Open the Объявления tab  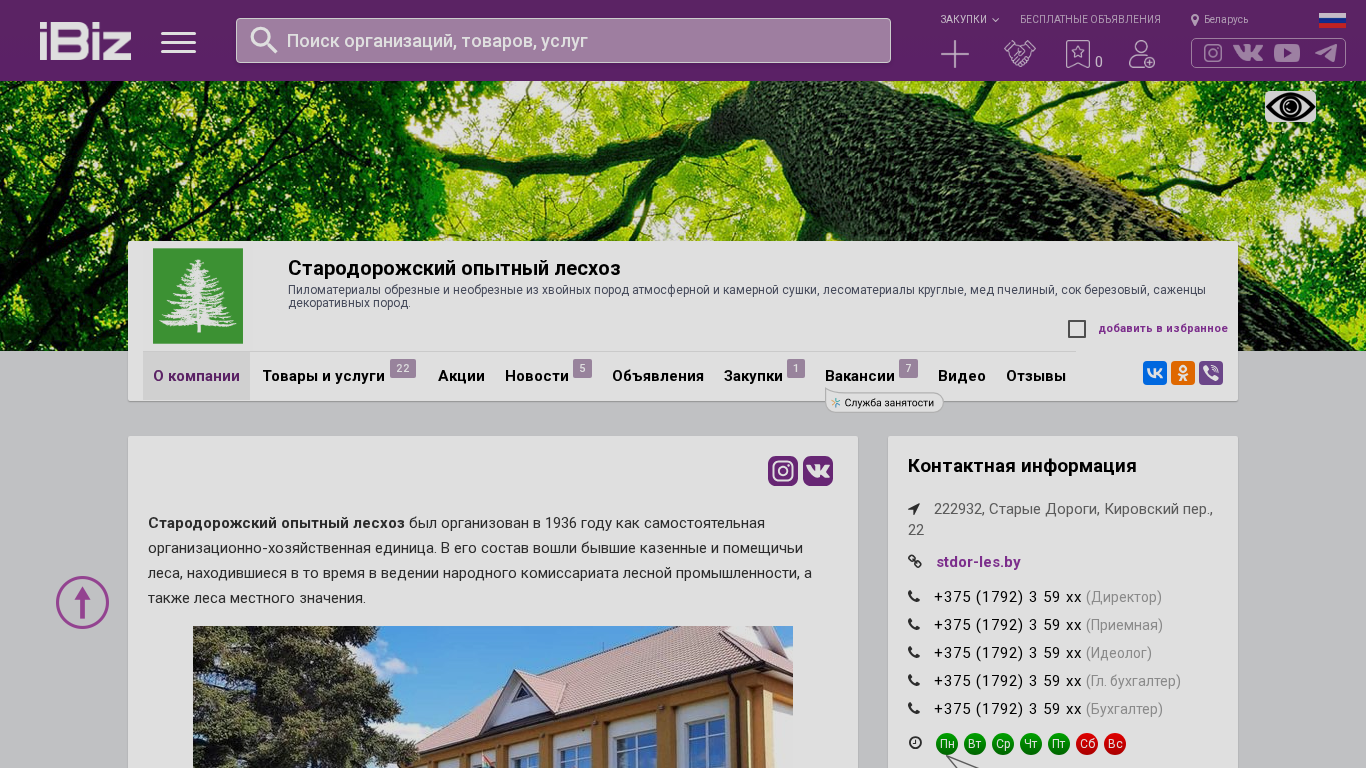pos(658,376)
